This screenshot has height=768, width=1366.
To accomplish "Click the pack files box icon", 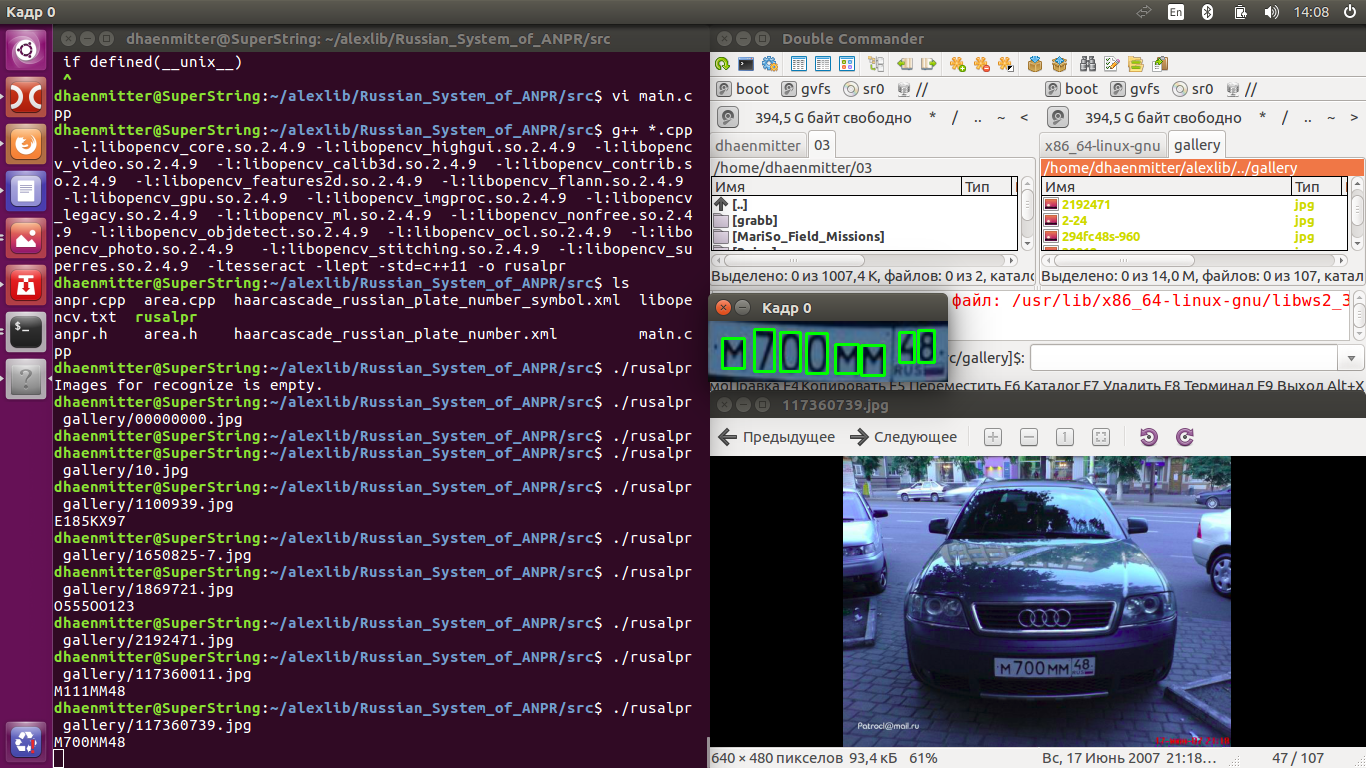I will (x=1035, y=63).
